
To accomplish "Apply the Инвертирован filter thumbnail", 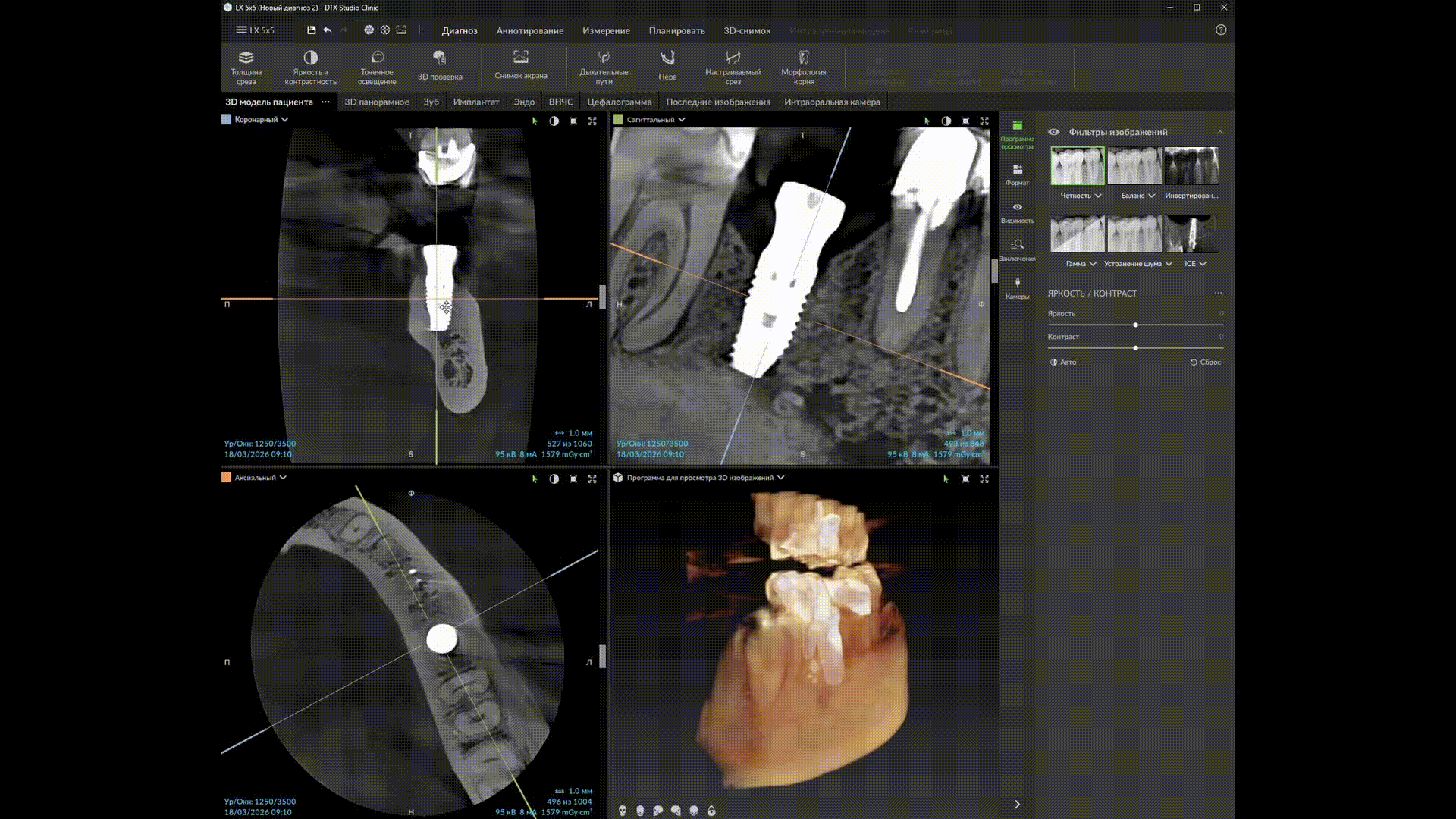I will coord(1191,165).
